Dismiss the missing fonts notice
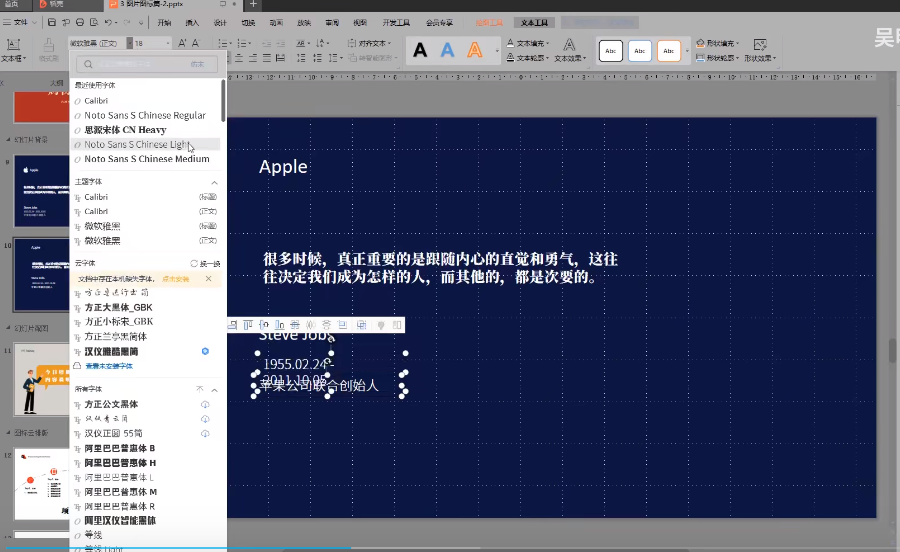This screenshot has height=552, width=900. click(x=208, y=279)
